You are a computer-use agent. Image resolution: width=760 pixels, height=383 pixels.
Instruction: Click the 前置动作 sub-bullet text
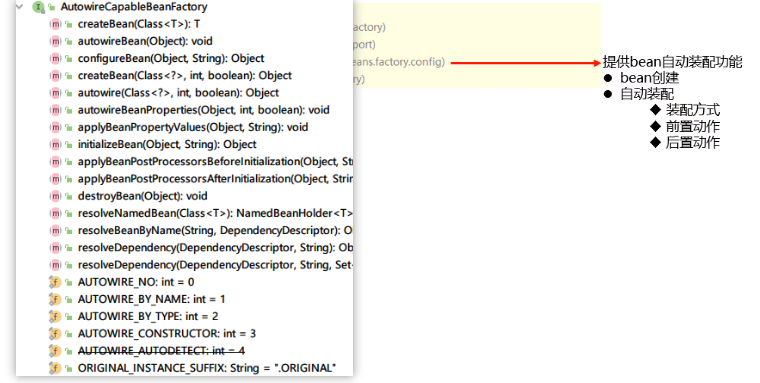click(693, 127)
